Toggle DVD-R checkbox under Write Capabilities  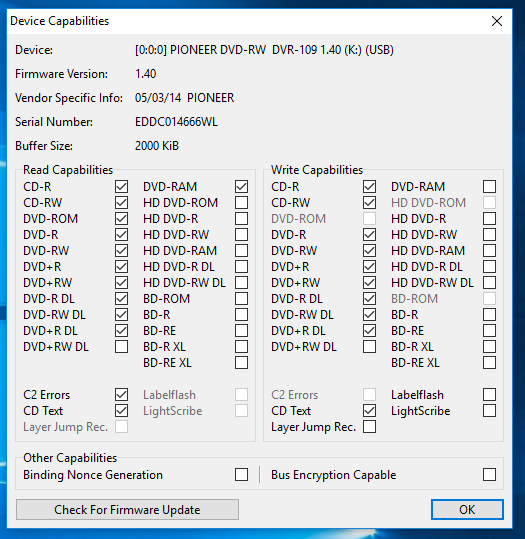click(x=369, y=235)
